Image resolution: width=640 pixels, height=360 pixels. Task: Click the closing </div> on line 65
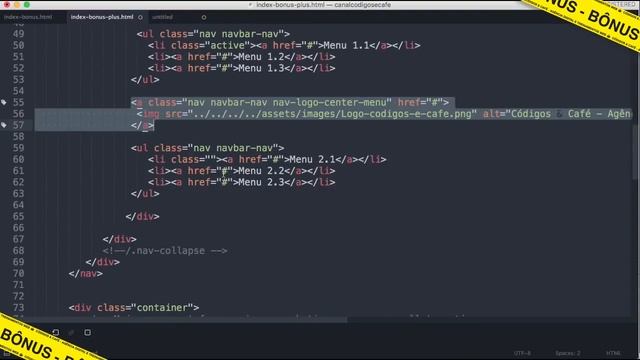pyautogui.click(x=142, y=216)
